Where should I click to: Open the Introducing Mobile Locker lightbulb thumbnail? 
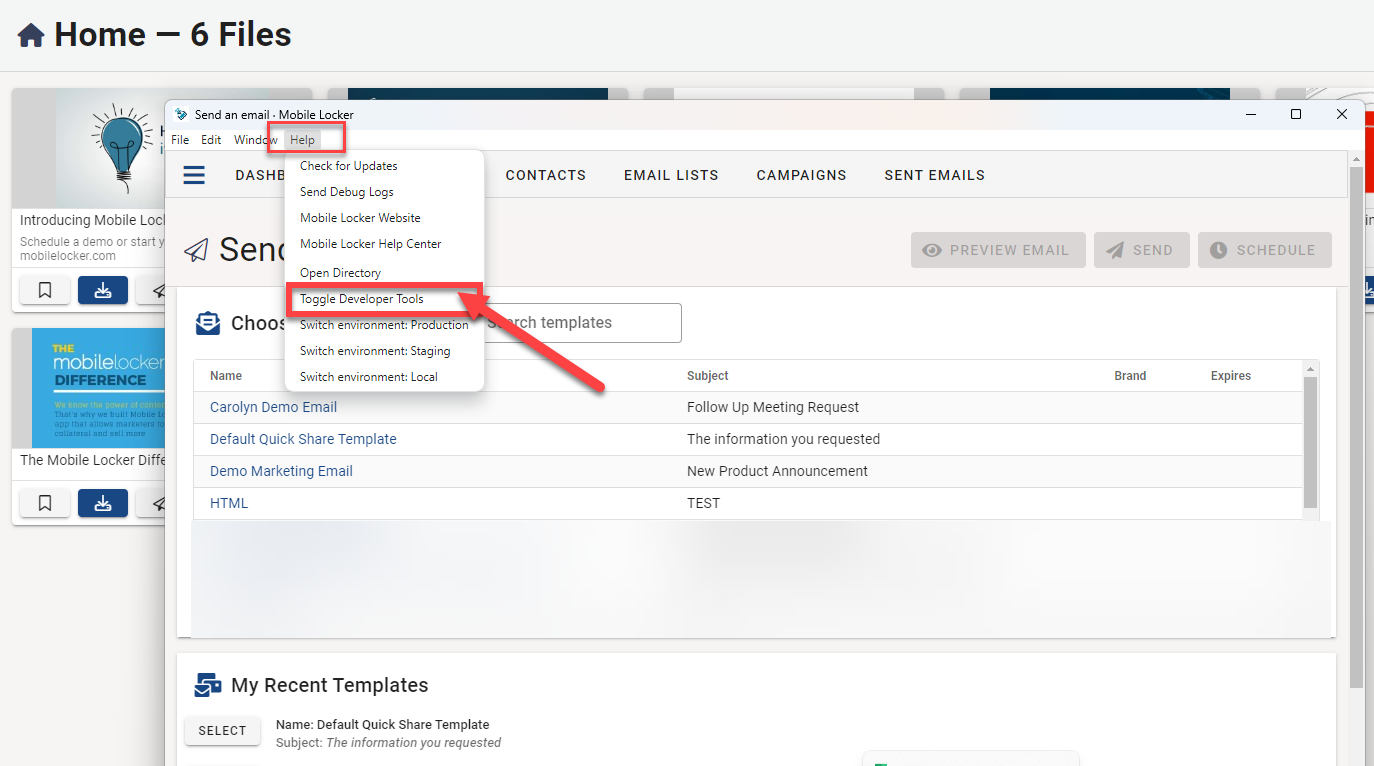(110, 148)
